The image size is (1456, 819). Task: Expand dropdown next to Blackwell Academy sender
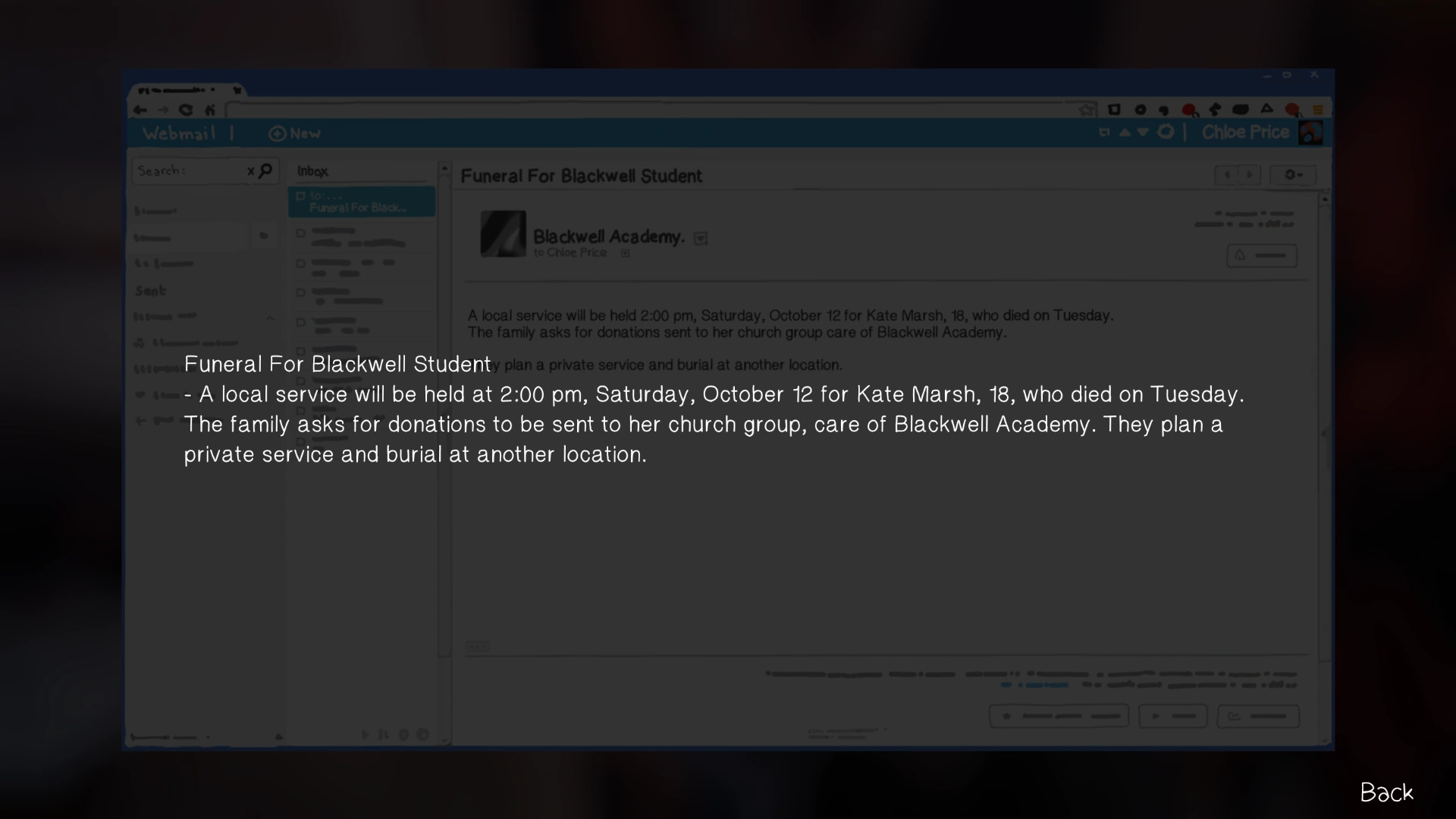701,239
